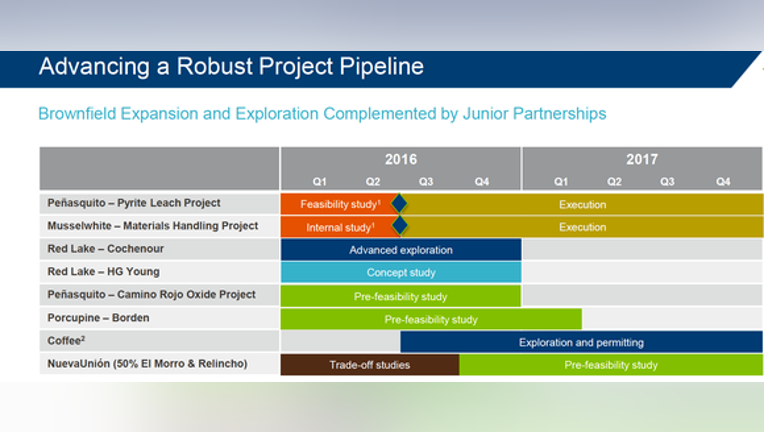764x432 pixels.
Task: Click Q1 under 2016
Action: [320, 182]
